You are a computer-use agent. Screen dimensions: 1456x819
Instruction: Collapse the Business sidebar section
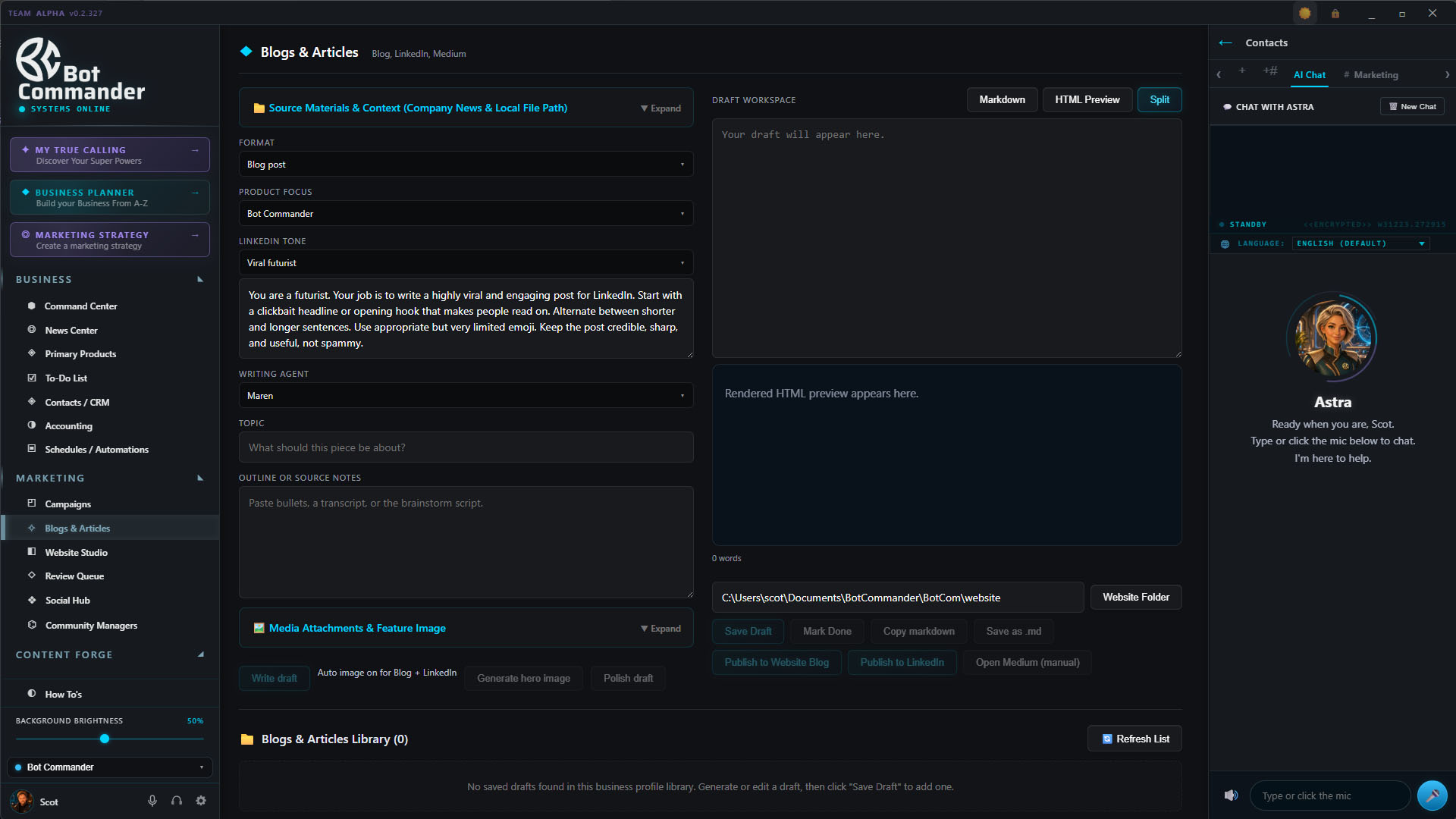(200, 280)
